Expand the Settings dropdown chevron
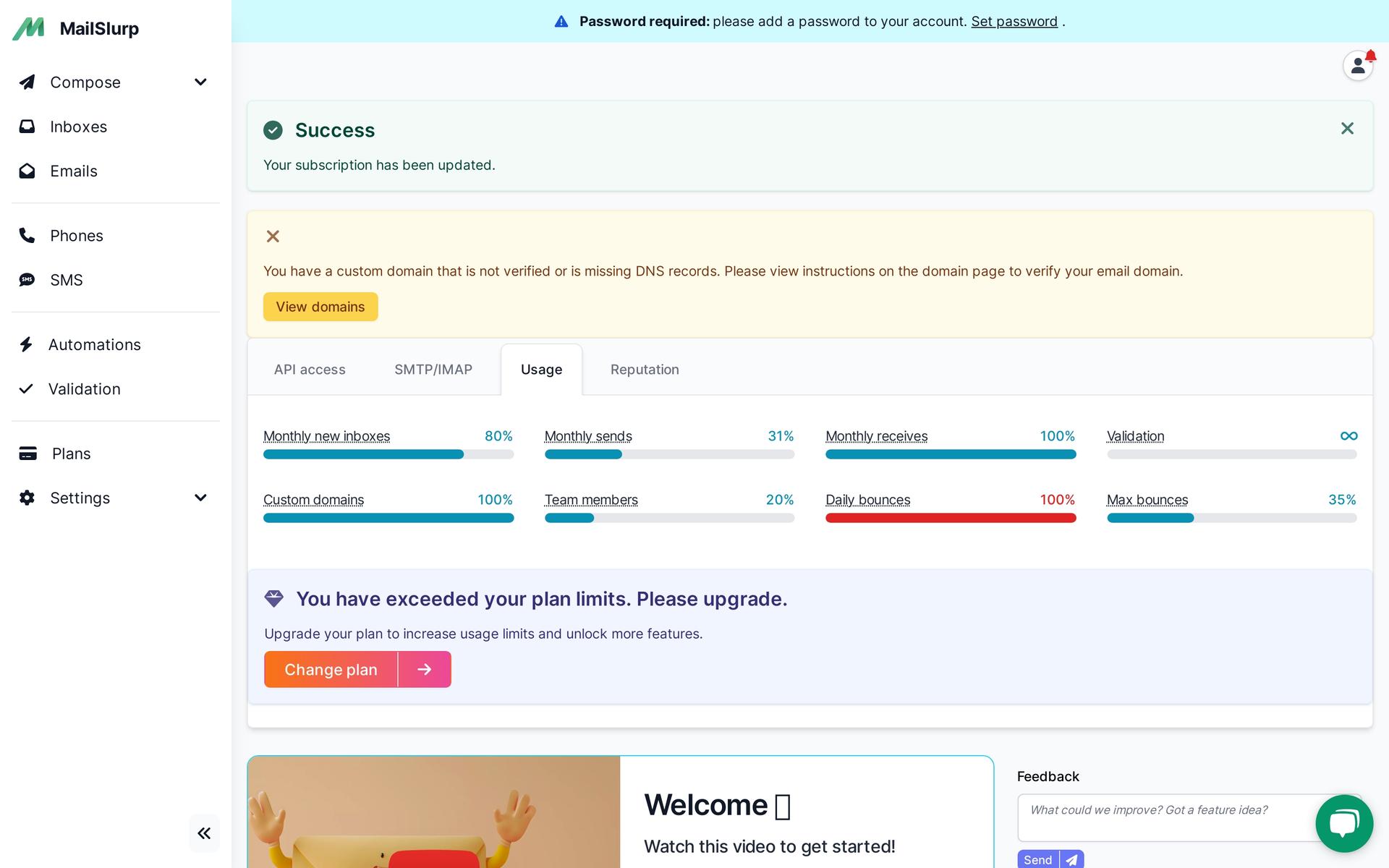1389x868 pixels. 200,497
